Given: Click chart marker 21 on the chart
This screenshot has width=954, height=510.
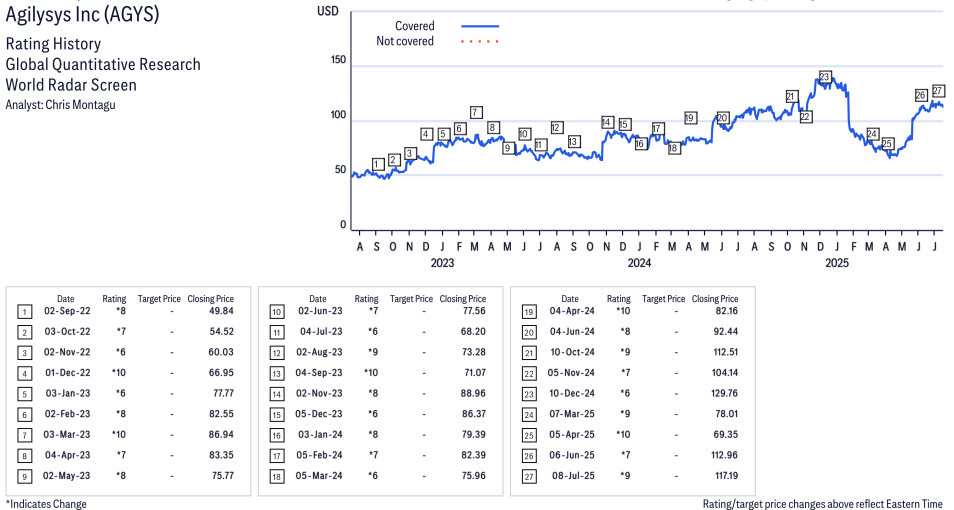Looking at the screenshot, I should 790,96.
